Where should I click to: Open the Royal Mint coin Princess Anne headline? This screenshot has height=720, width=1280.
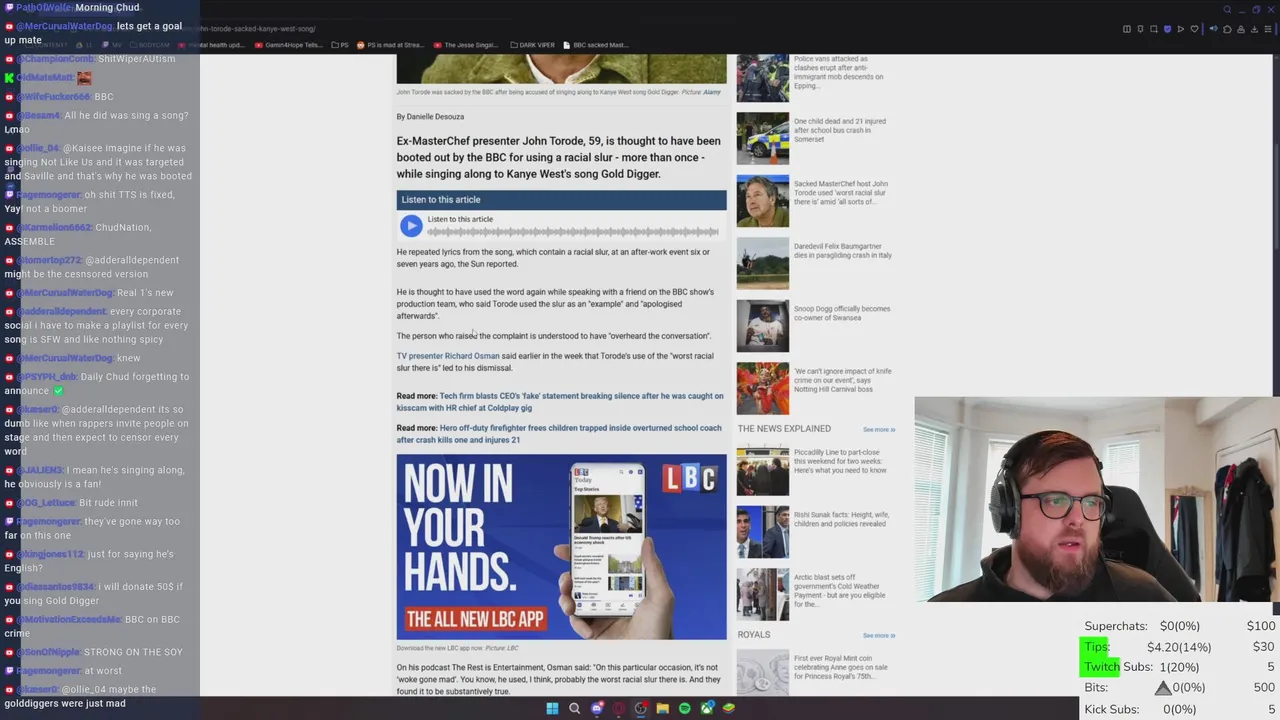click(x=841, y=666)
